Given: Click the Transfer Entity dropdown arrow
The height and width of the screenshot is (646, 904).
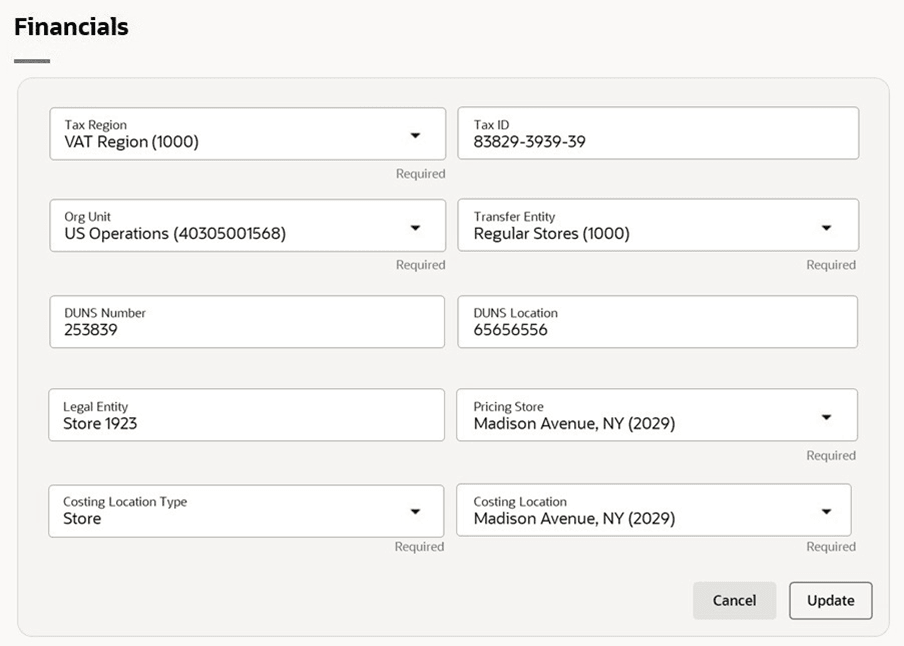Looking at the screenshot, I should (x=826, y=227).
